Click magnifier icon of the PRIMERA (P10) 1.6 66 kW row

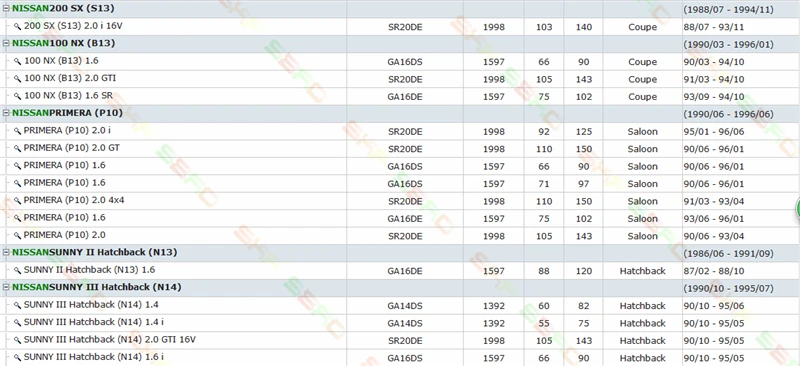17,166
